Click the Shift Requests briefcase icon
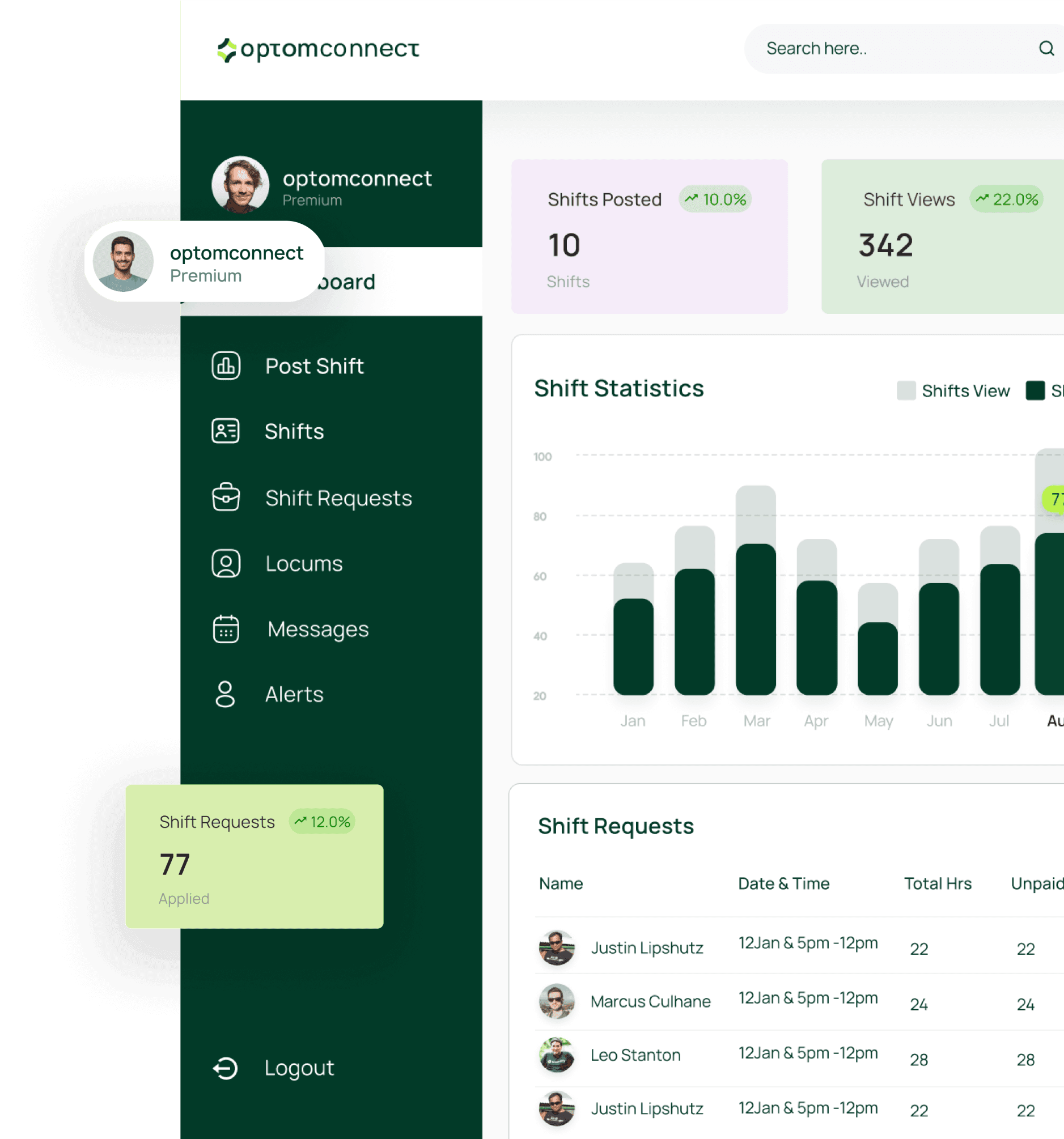The width and height of the screenshot is (1064, 1139). pos(226,498)
